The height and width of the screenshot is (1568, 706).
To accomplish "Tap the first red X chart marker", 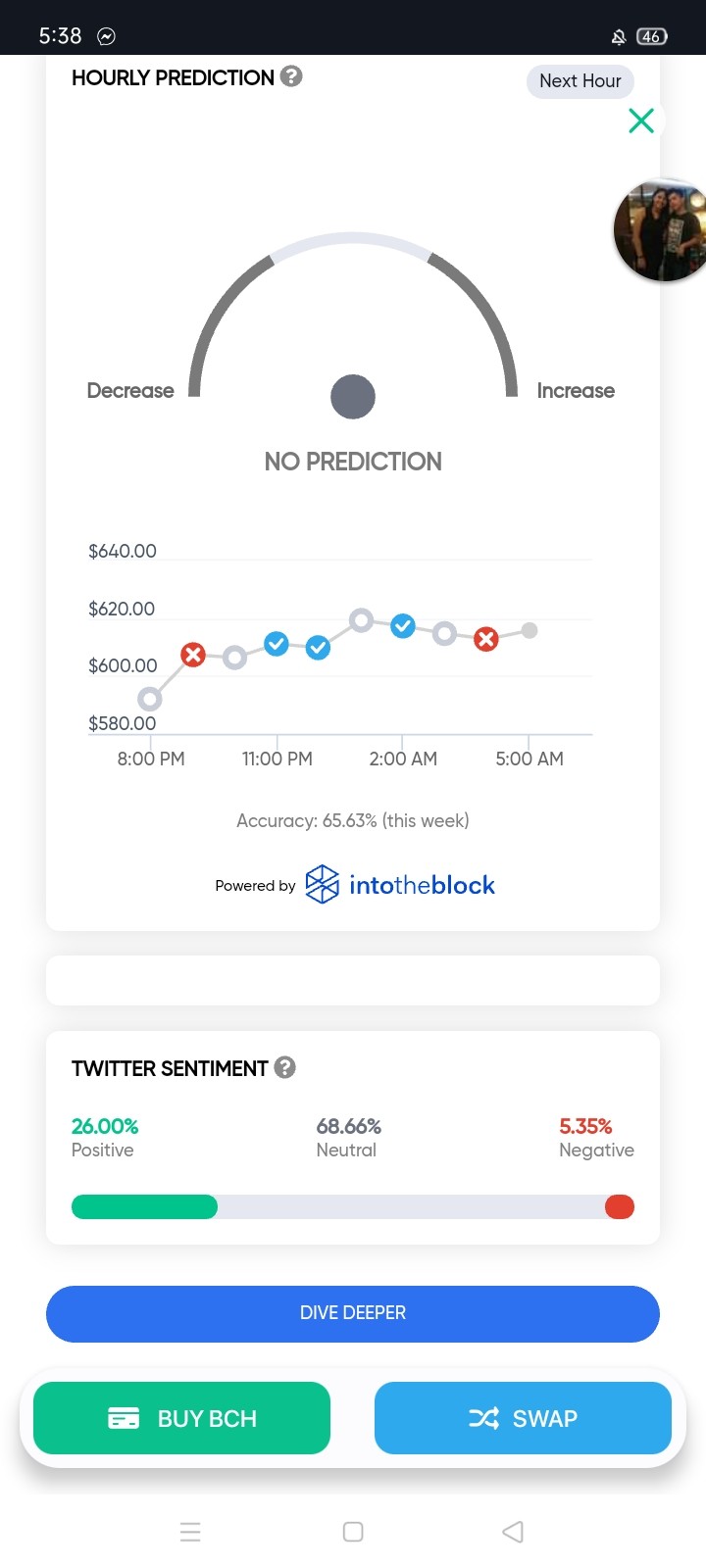I will (193, 655).
